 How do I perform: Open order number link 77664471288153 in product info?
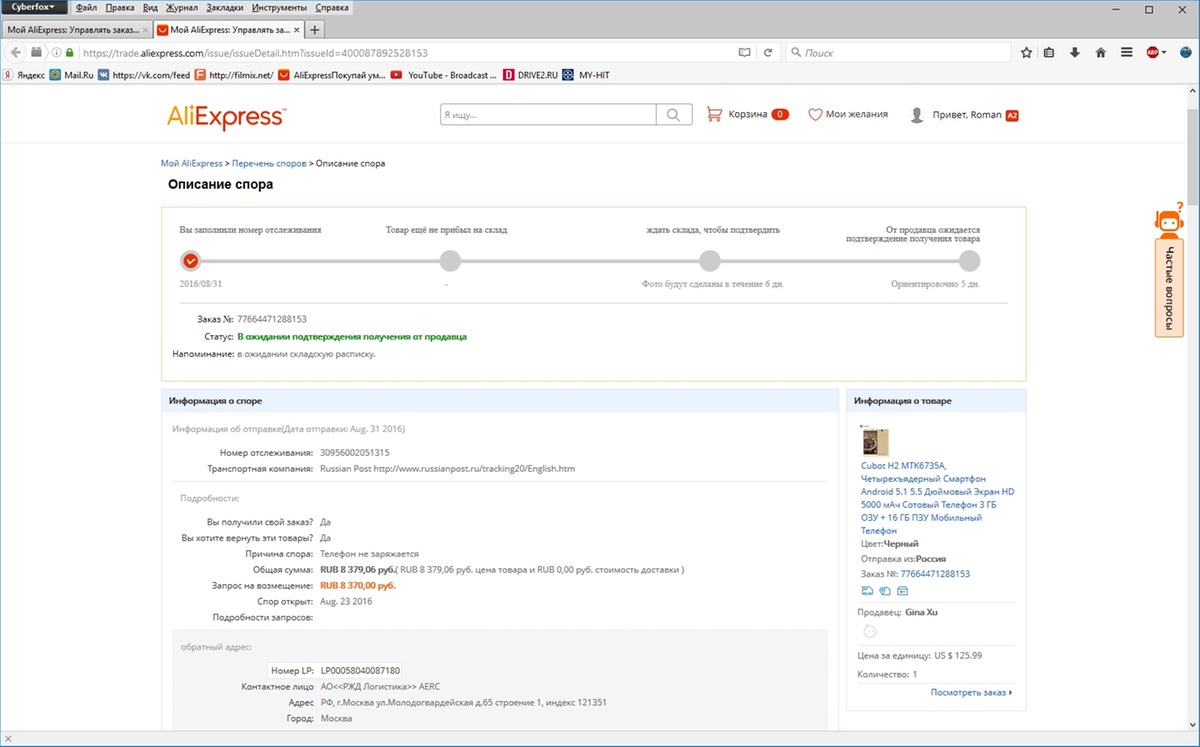[935, 574]
